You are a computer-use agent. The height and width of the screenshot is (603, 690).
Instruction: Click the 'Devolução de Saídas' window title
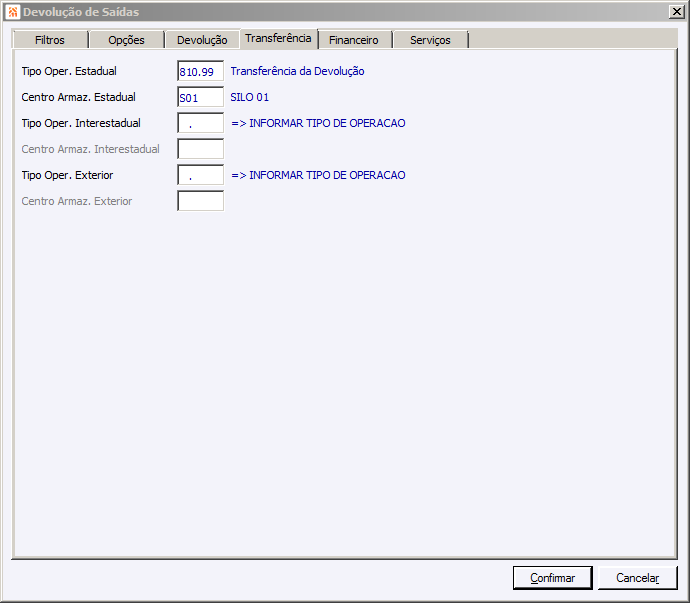tap(81, 12)
